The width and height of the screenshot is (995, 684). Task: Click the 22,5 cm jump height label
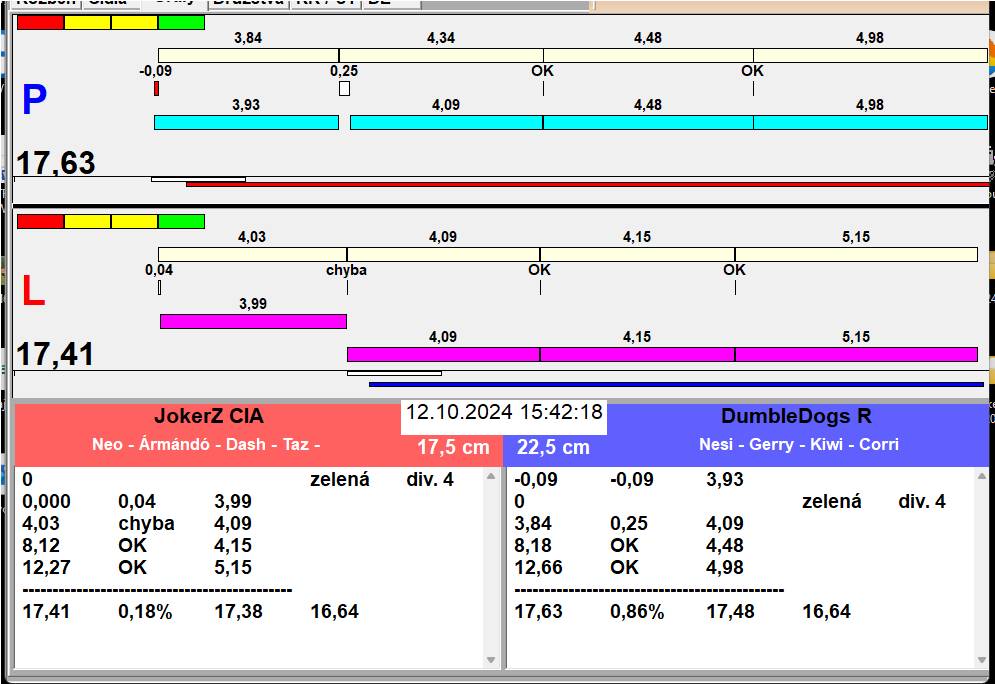(x=553, y=447)
